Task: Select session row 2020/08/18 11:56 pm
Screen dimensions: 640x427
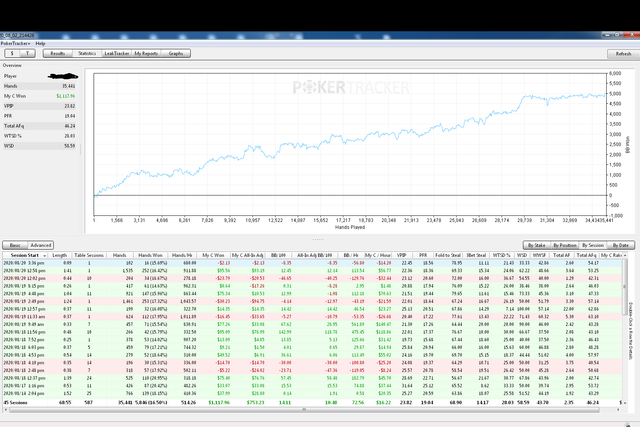Action: [x=313, y=332]
